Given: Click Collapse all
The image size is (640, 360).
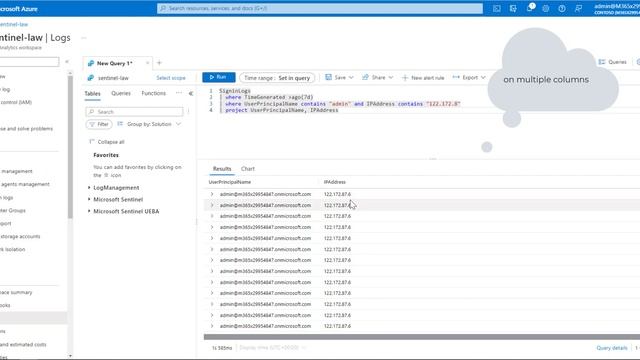Looking at the screenshot, I should (x=107, y=142).
